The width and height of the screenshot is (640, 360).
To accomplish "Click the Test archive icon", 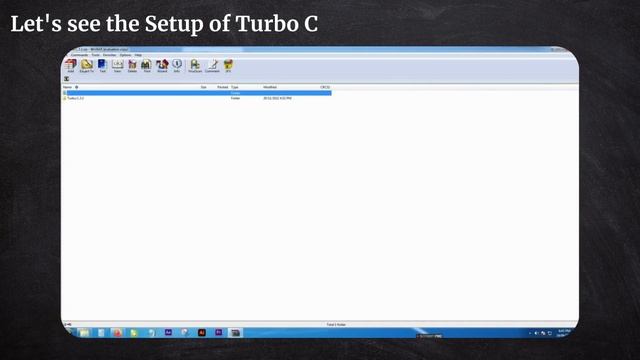I will click(102, 66).
